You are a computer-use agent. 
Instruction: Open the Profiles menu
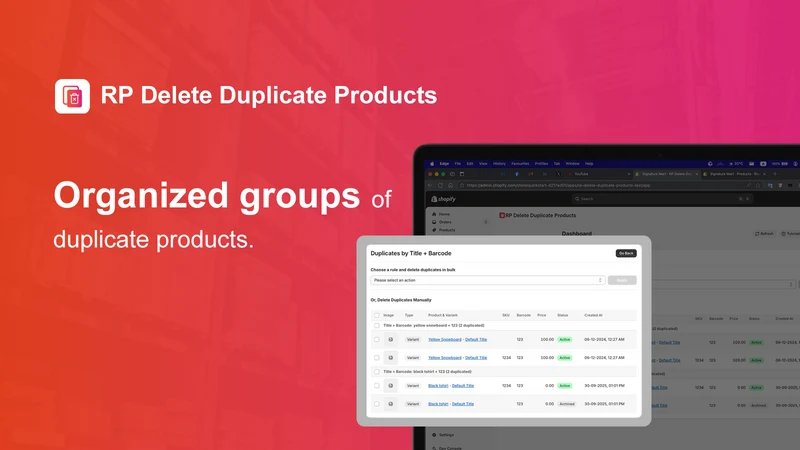click(541, 164)
